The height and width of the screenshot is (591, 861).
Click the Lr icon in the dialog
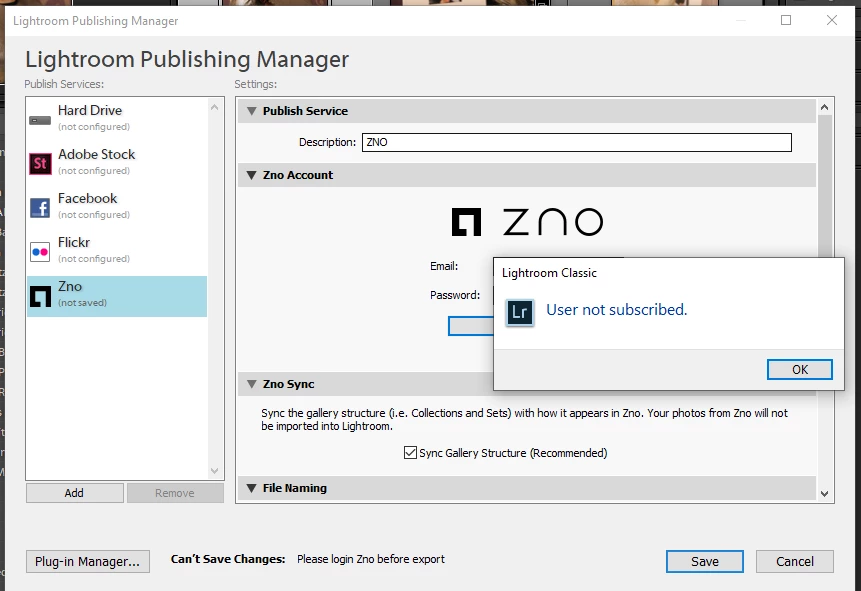click(x=519, y=313)
